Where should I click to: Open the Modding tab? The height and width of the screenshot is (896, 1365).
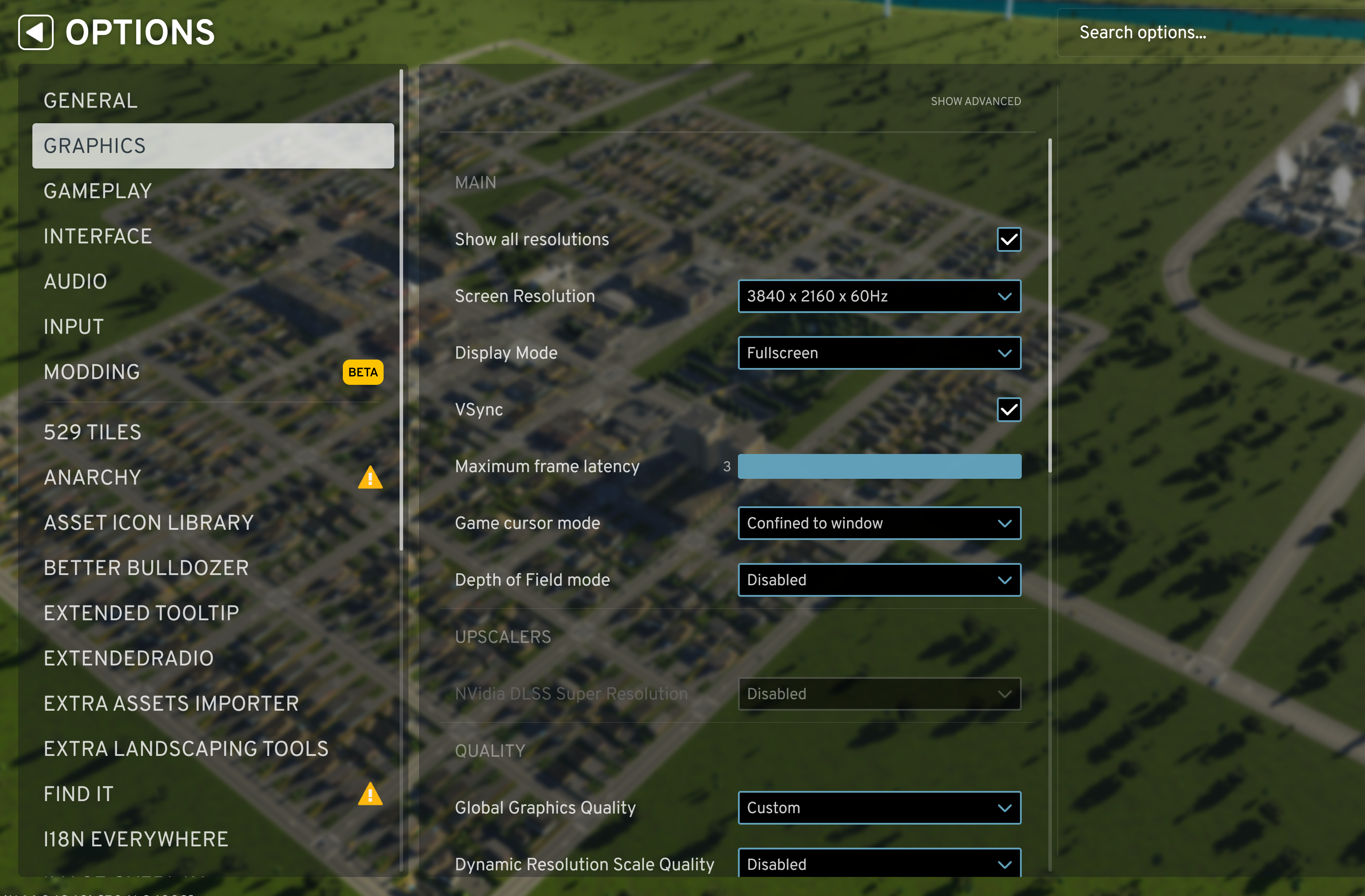pyautogui.click(x=213, y=372)
